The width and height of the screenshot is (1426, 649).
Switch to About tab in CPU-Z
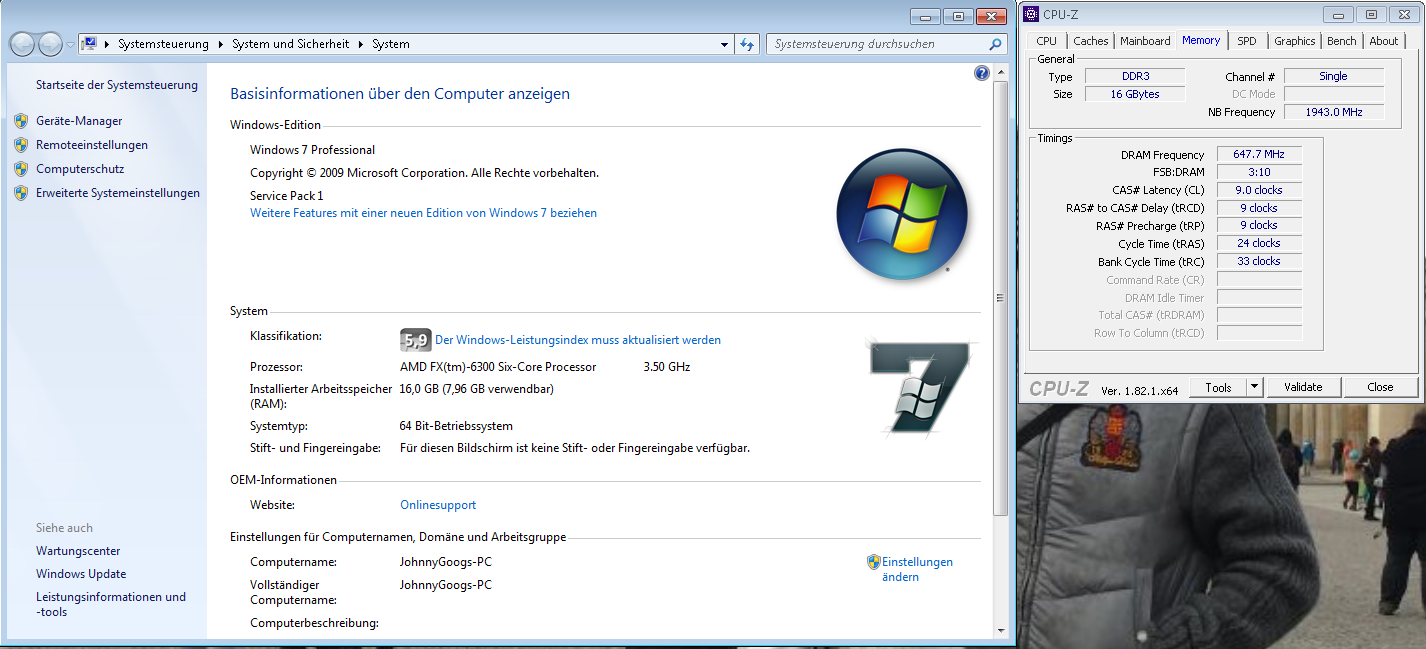pos(1384,41)
